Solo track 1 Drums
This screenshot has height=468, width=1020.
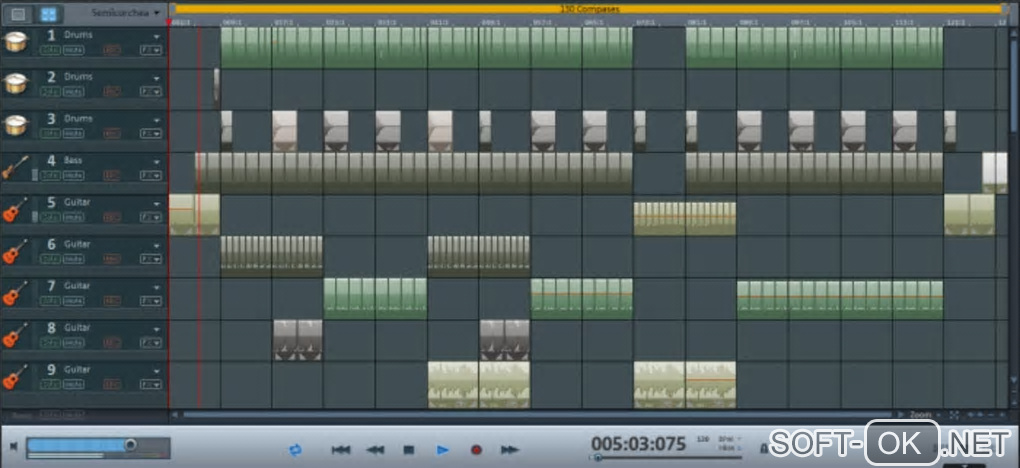[x=50, y=49]
